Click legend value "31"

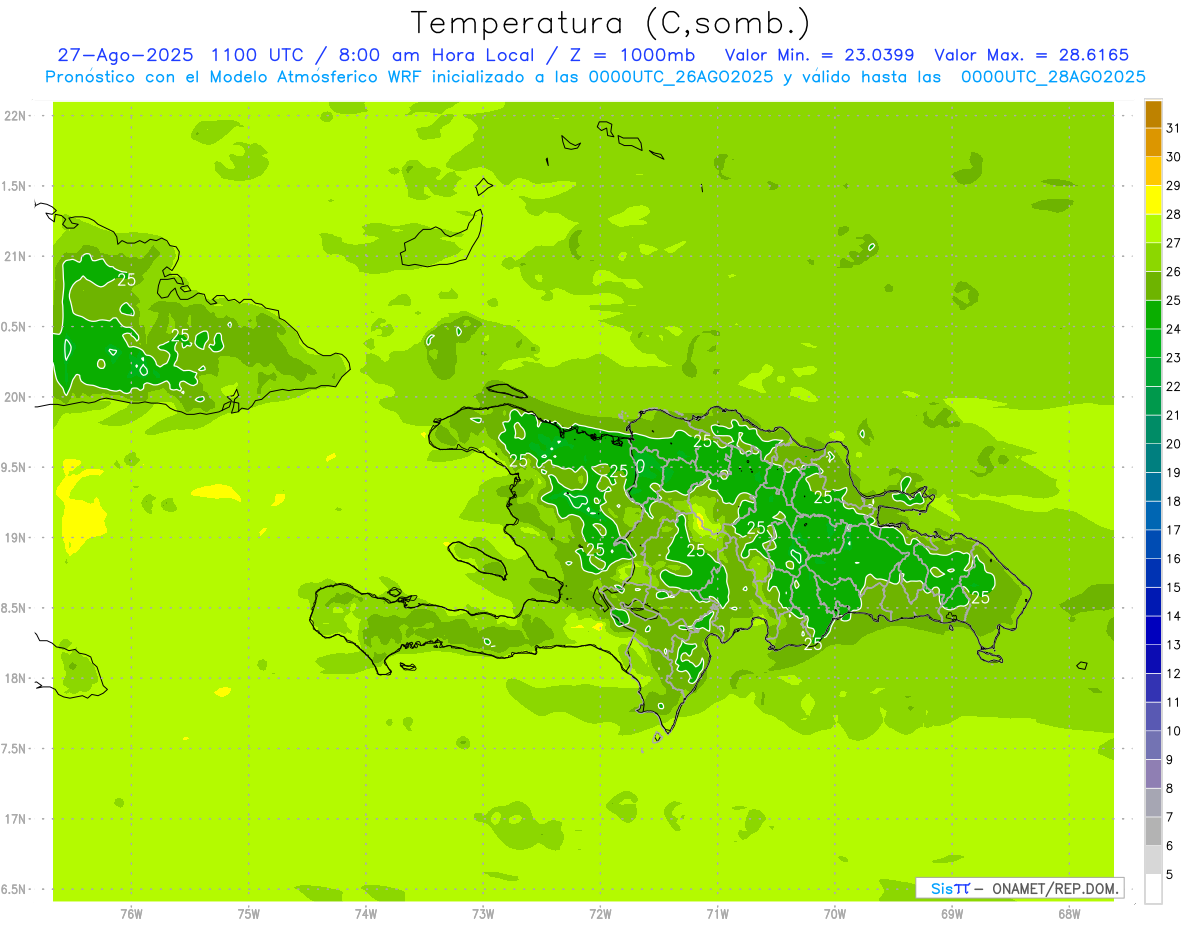pyautogui.click(x=1173, y=128)
